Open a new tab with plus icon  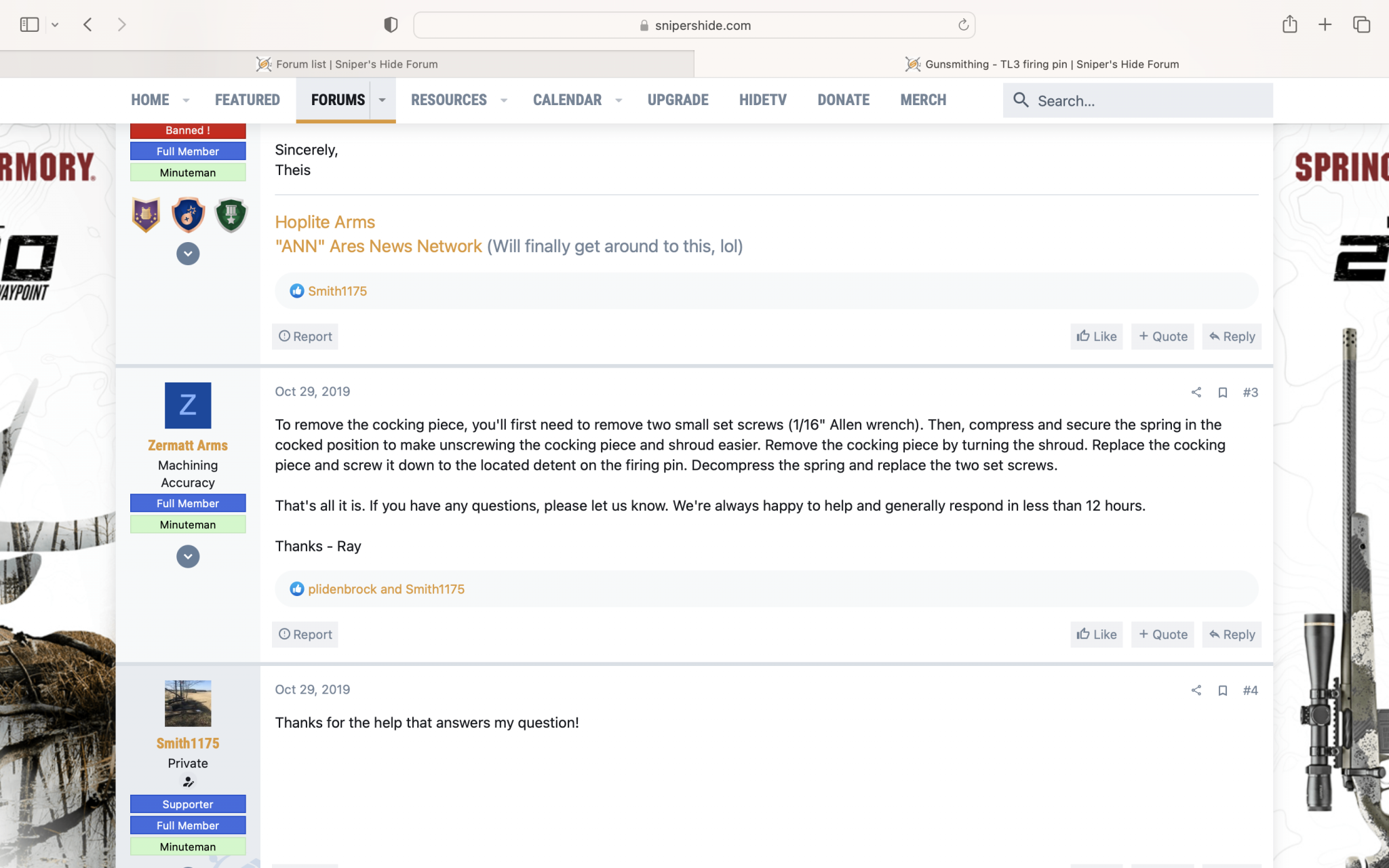point(1325,25)
